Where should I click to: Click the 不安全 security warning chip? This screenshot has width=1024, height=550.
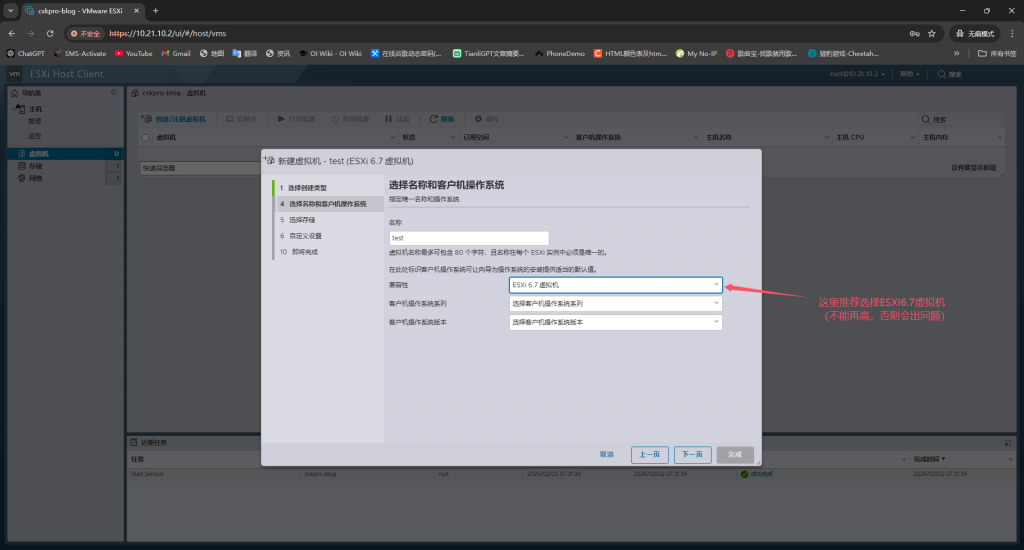[85, 33]
